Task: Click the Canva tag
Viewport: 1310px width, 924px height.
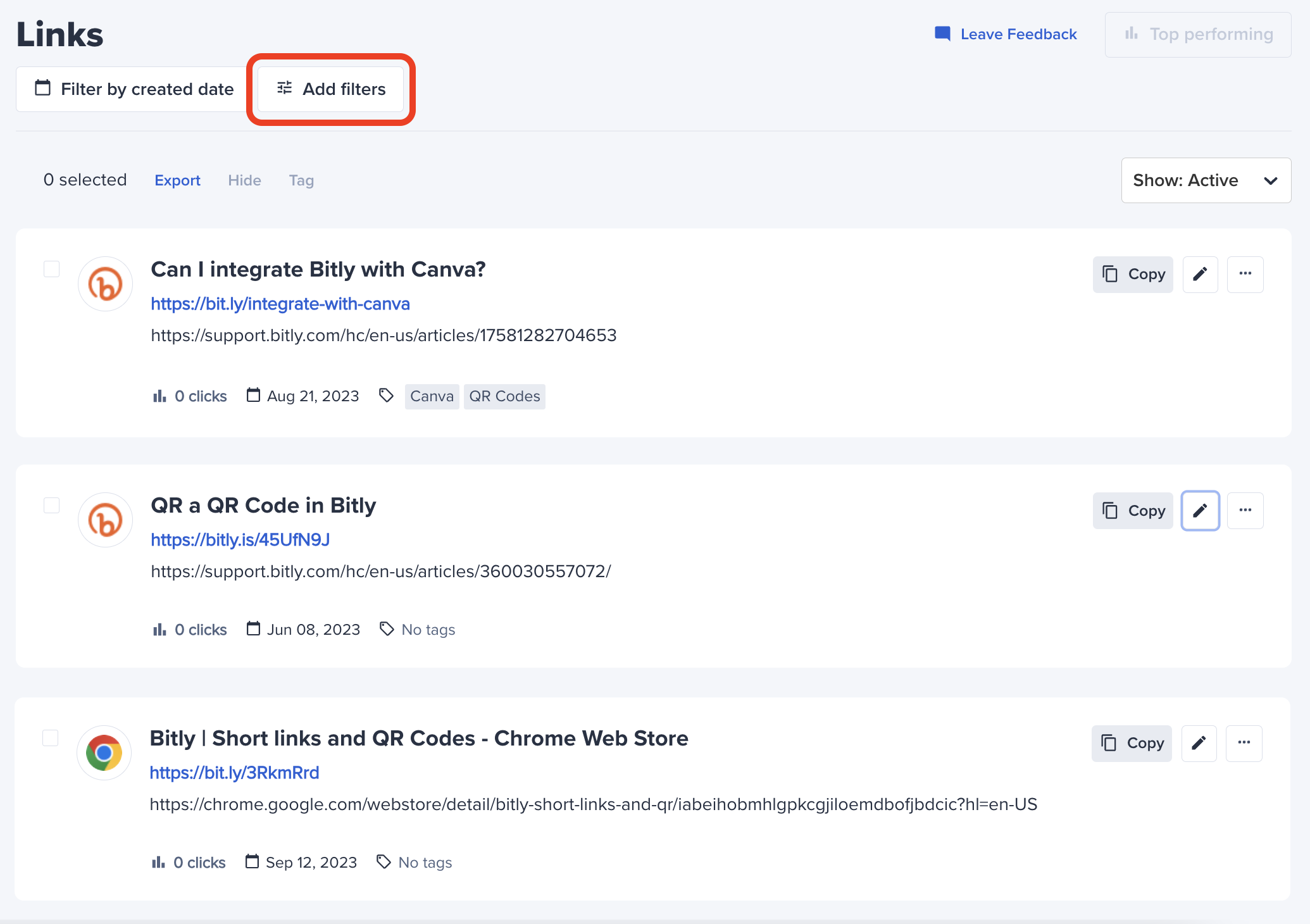Action: tap(432, 396)
